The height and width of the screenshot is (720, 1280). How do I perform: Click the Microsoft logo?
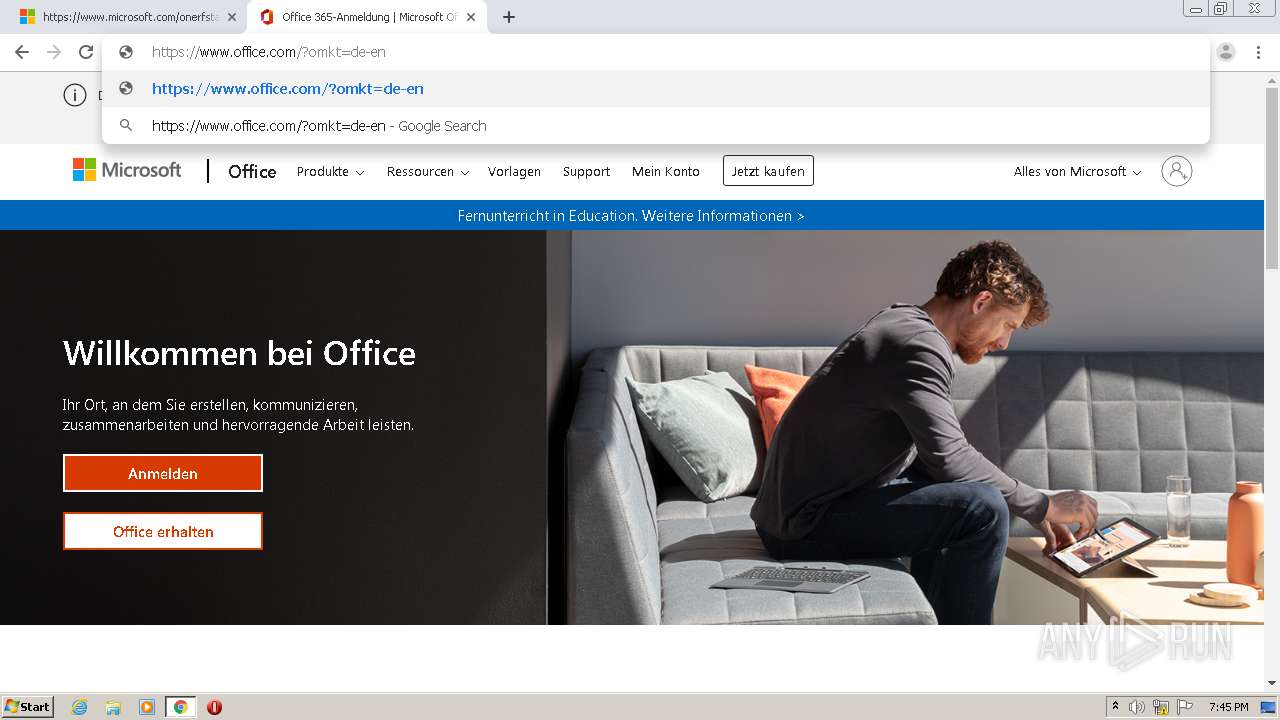click(127, 170)
